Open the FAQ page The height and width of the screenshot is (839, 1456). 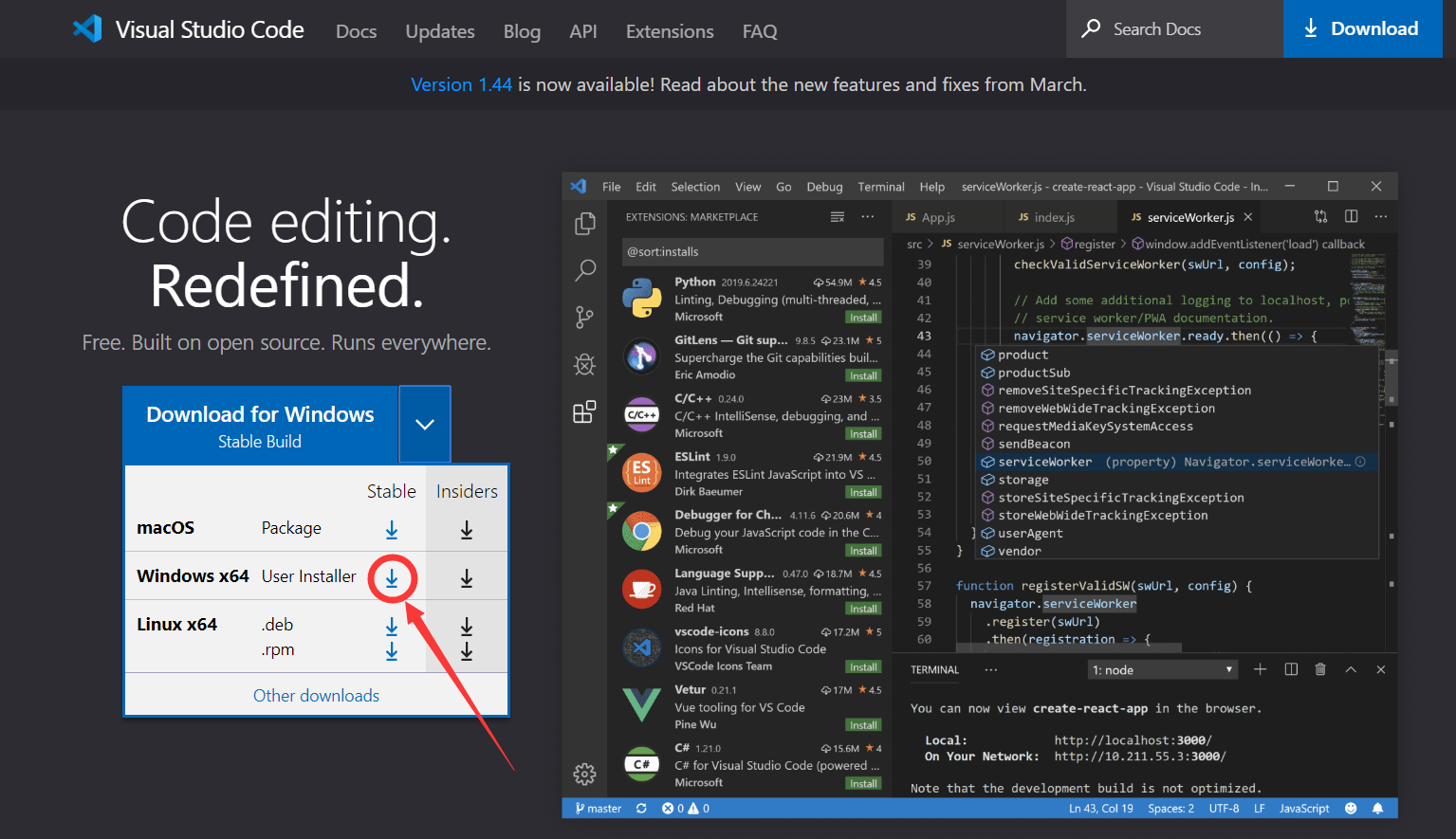(x=760, y=31)
